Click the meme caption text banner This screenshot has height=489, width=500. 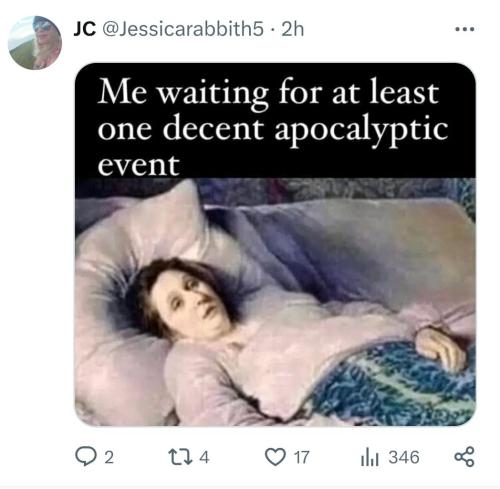tap(275, 121)
